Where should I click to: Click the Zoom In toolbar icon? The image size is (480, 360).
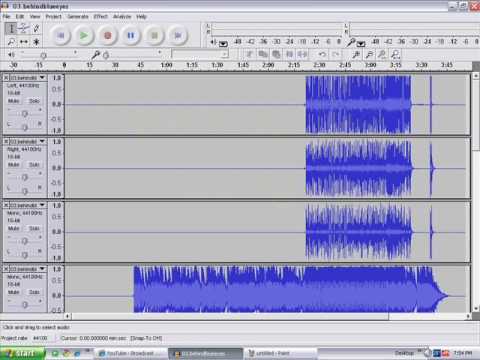click(356, 54)
